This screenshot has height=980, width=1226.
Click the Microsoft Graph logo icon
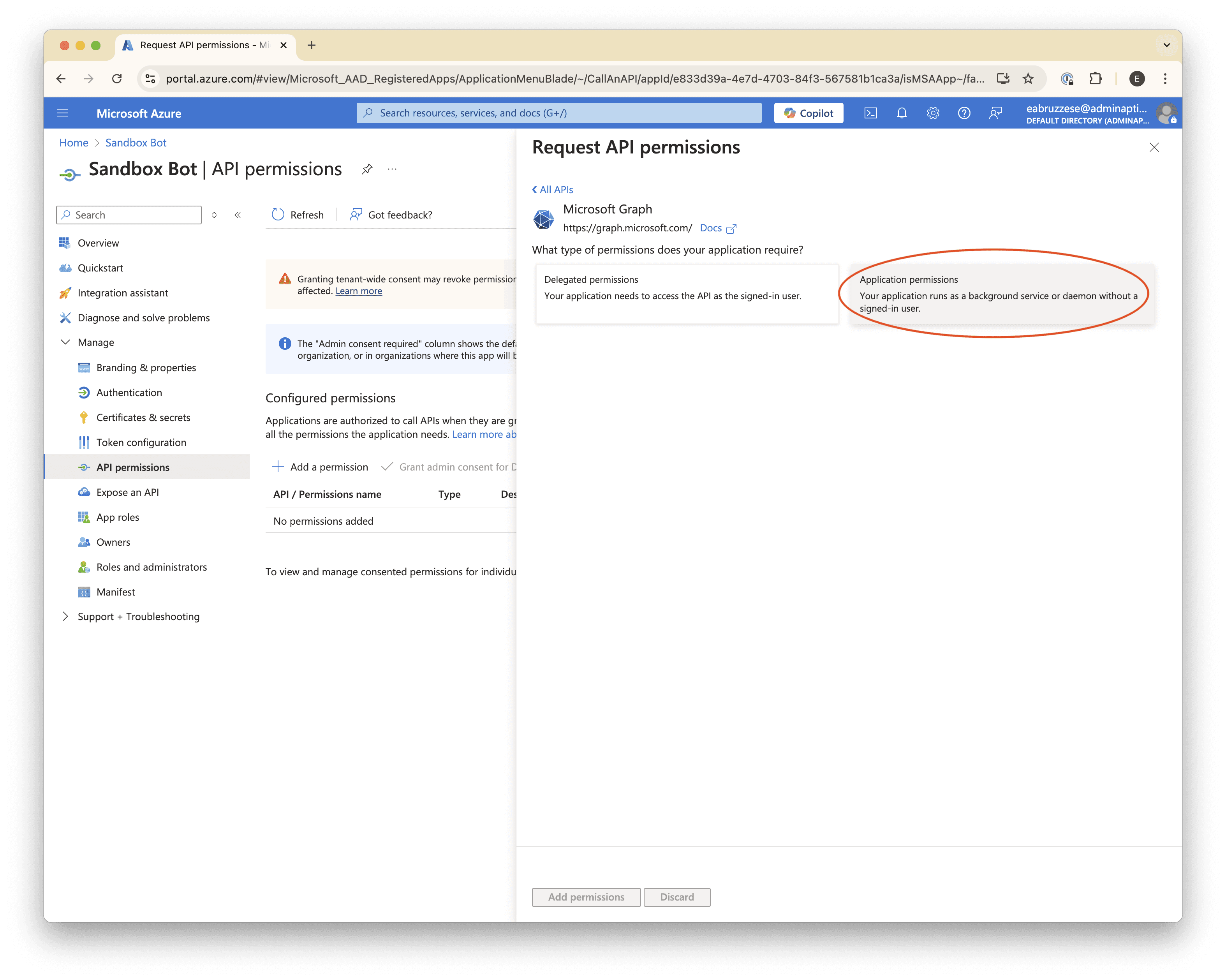543,219
